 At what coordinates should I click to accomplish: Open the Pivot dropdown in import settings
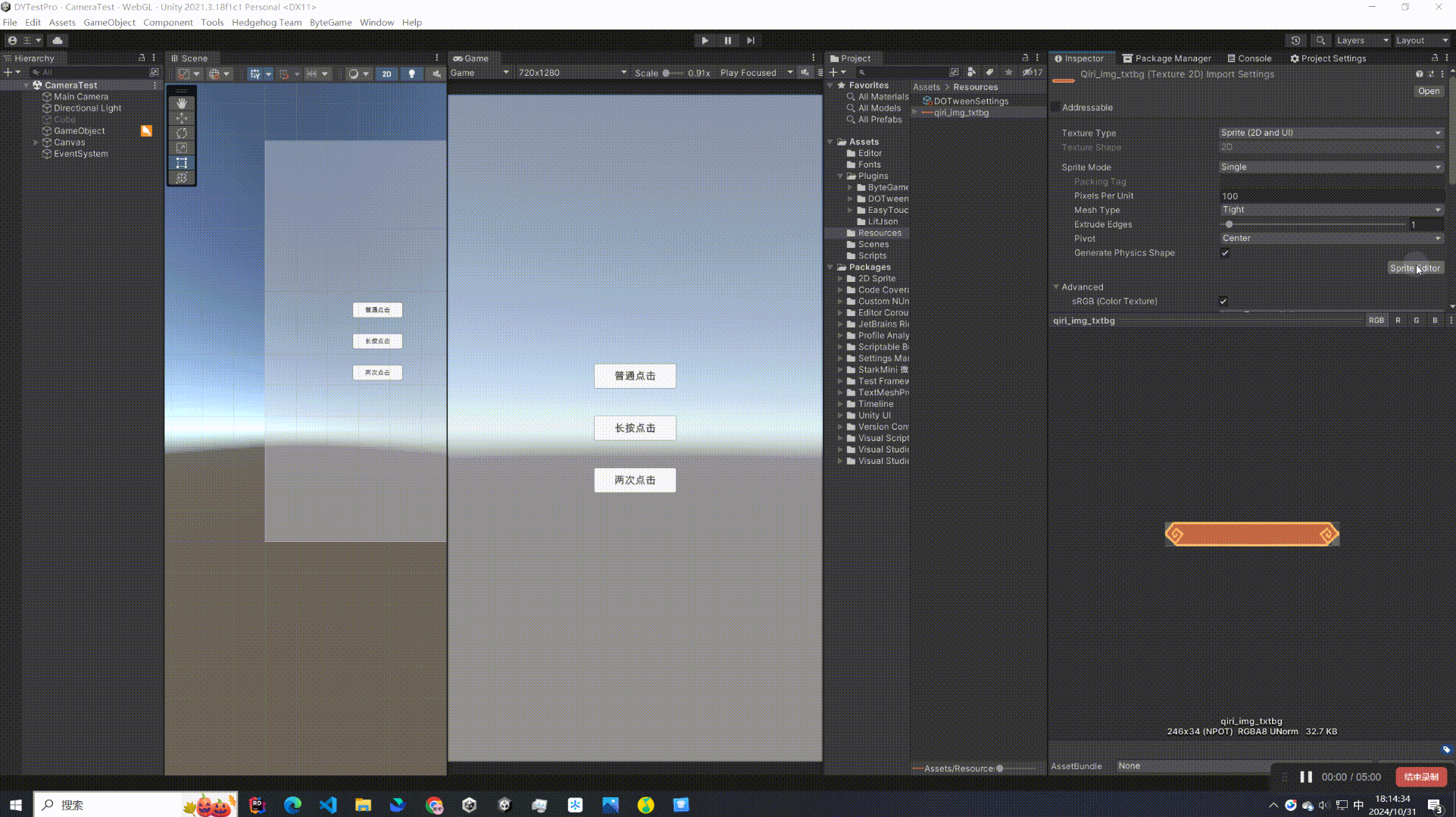click(1331, 238)
